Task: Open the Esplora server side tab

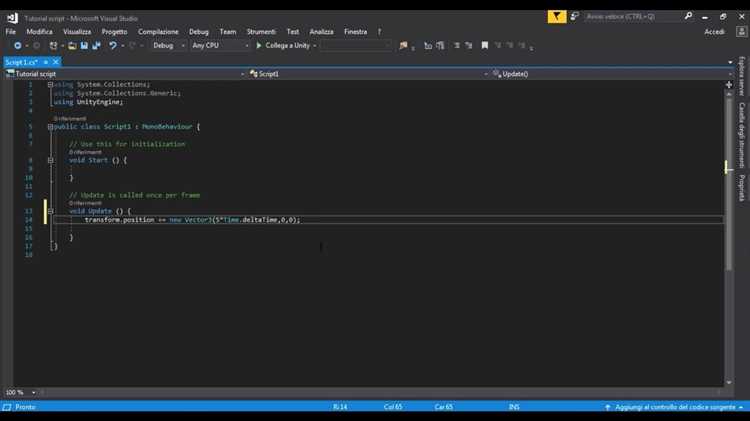Action: pos(742,76)
